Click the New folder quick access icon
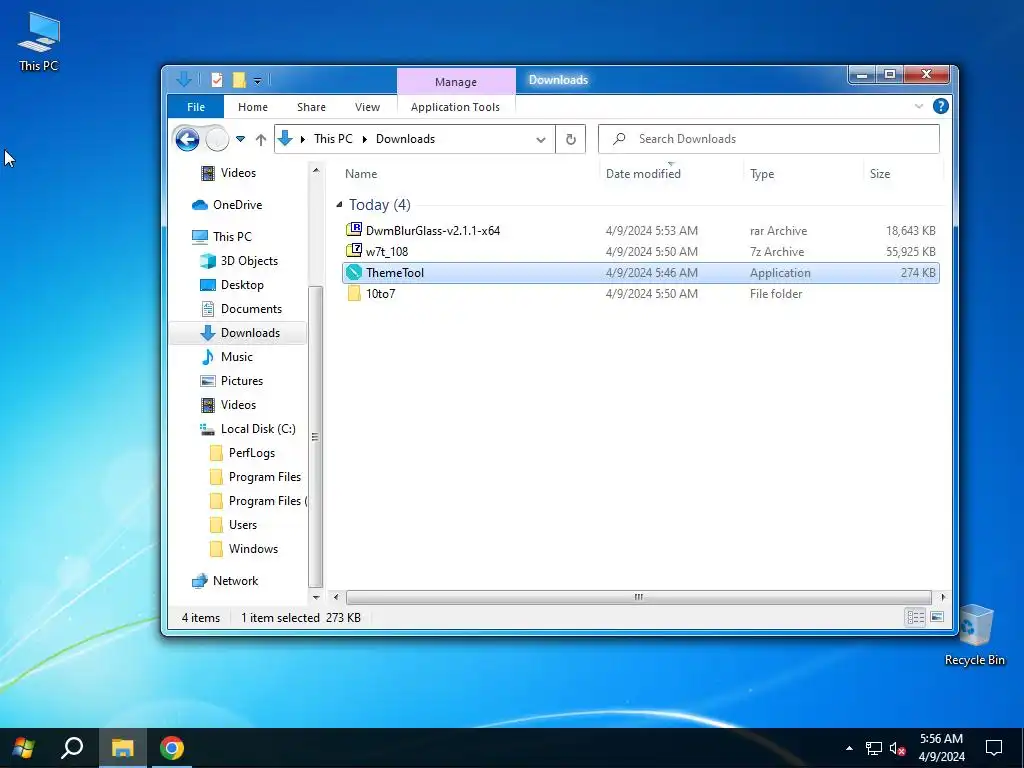Screen dimensions: 1024x768 (239, 80)
